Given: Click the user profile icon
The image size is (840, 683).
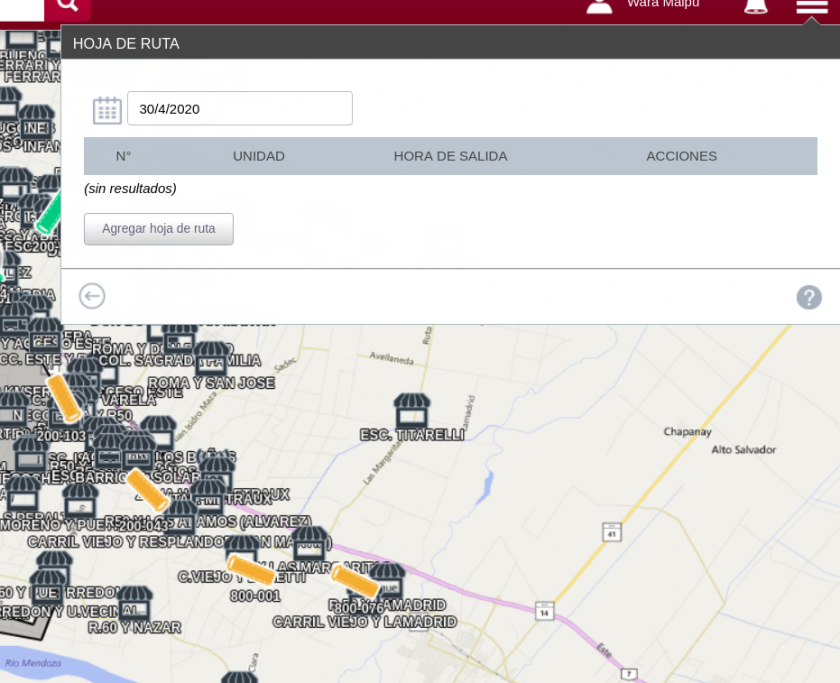Looking at the screenshot, I should click(599, 5).
